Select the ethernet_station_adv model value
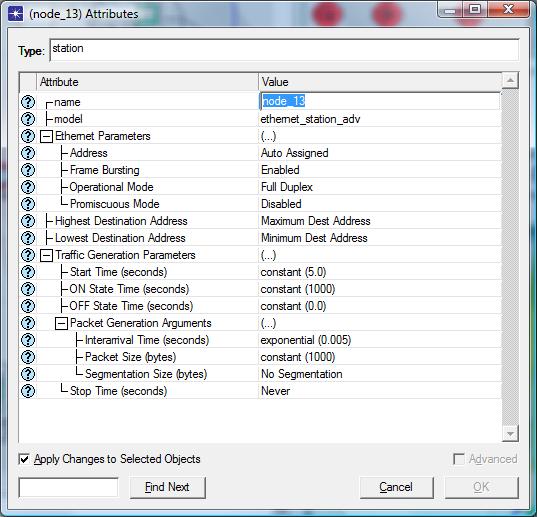537x517 pixels. tap(310, 119)
